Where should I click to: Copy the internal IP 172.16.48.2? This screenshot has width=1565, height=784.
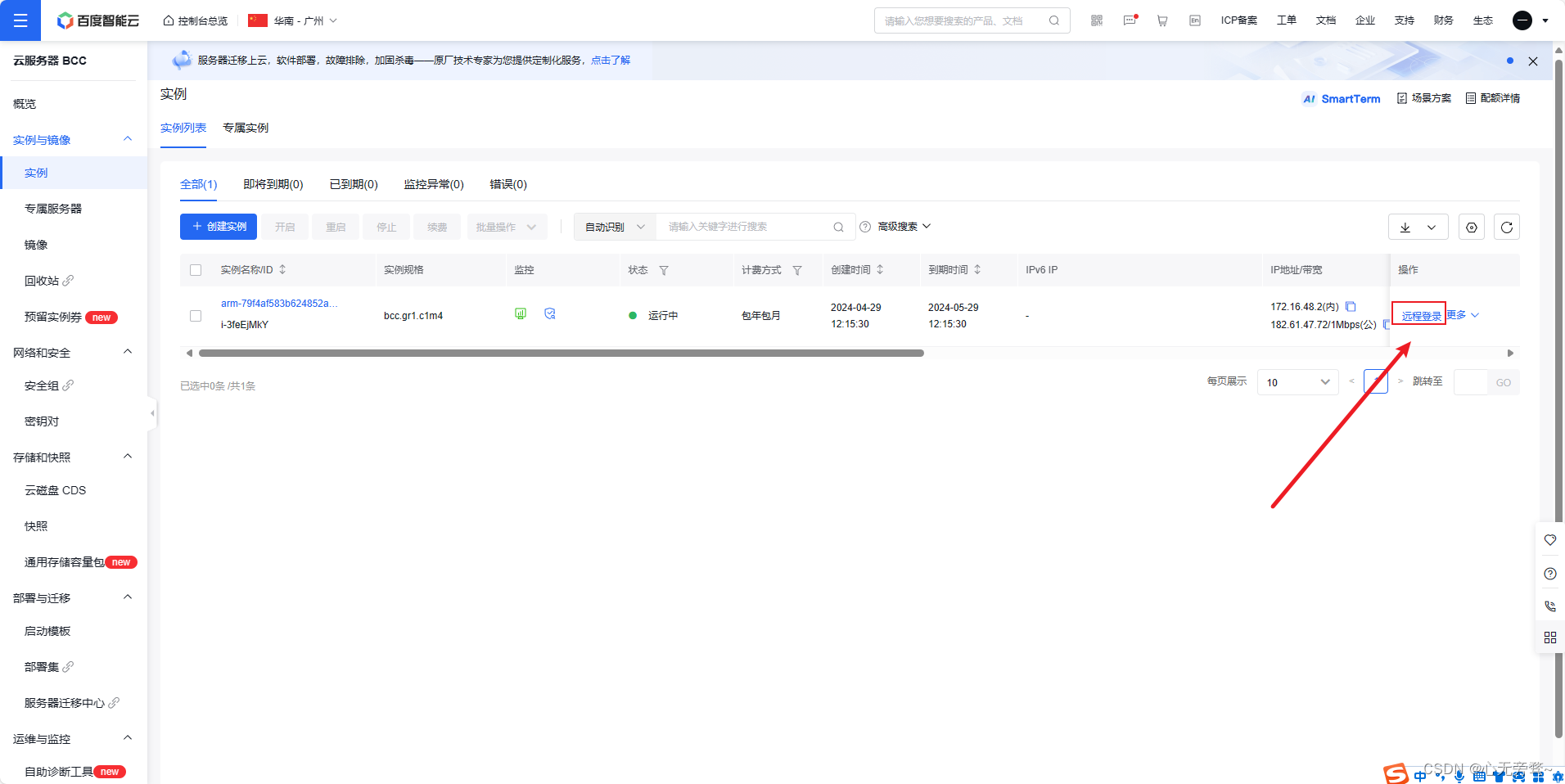(1351, 307)
